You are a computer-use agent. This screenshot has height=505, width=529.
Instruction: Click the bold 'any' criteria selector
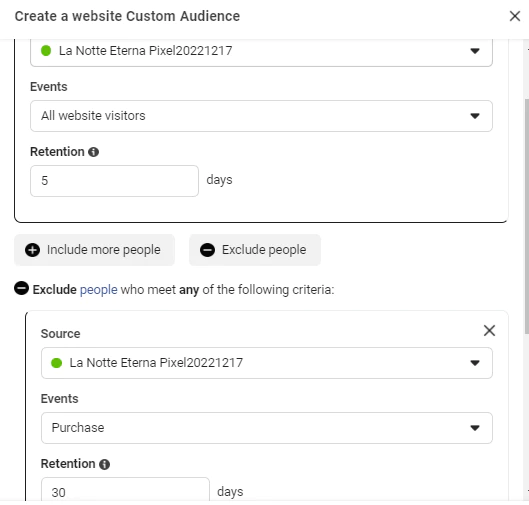coord(189,290)
